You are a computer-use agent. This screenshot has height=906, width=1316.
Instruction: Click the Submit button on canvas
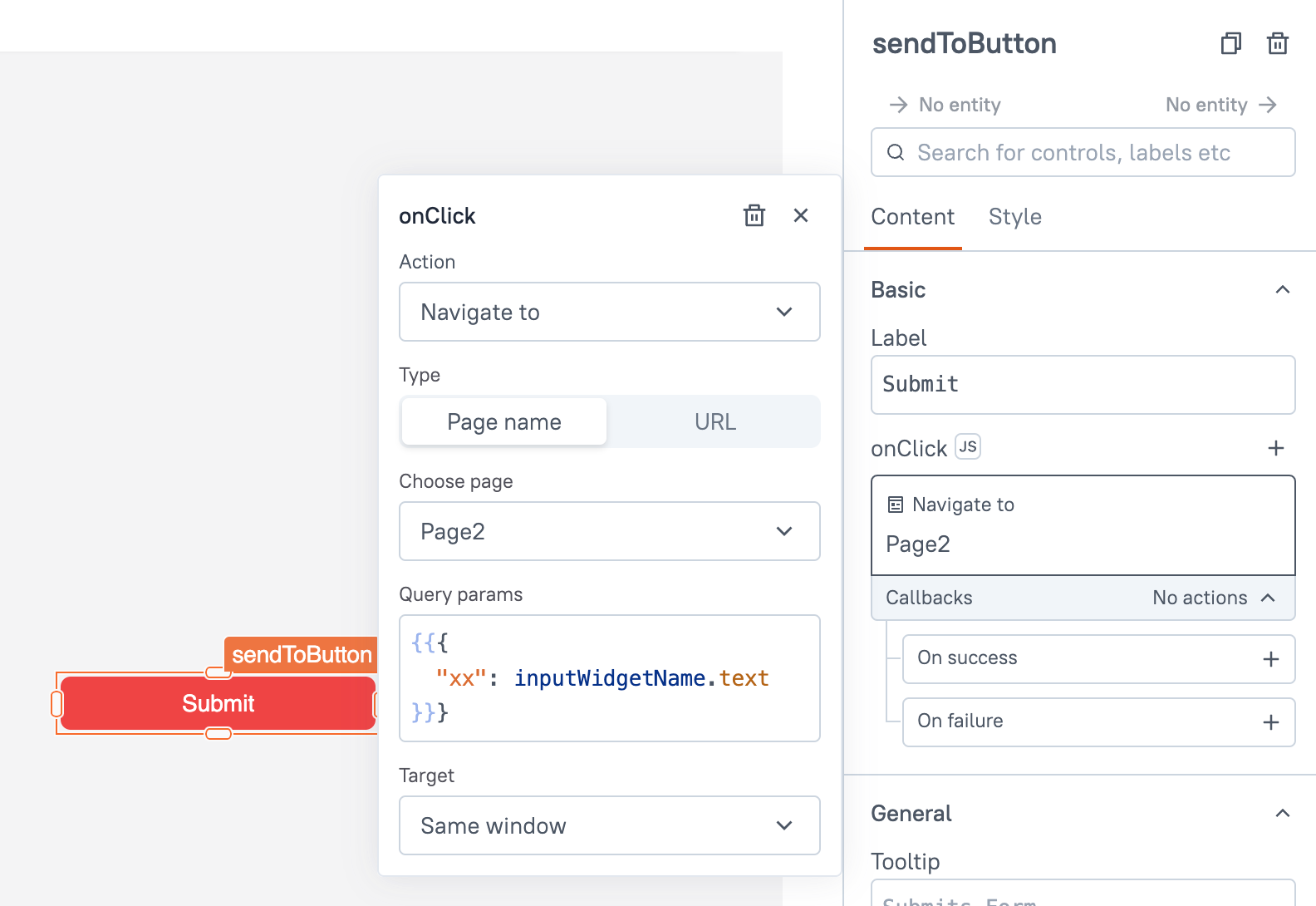point(218,703)
